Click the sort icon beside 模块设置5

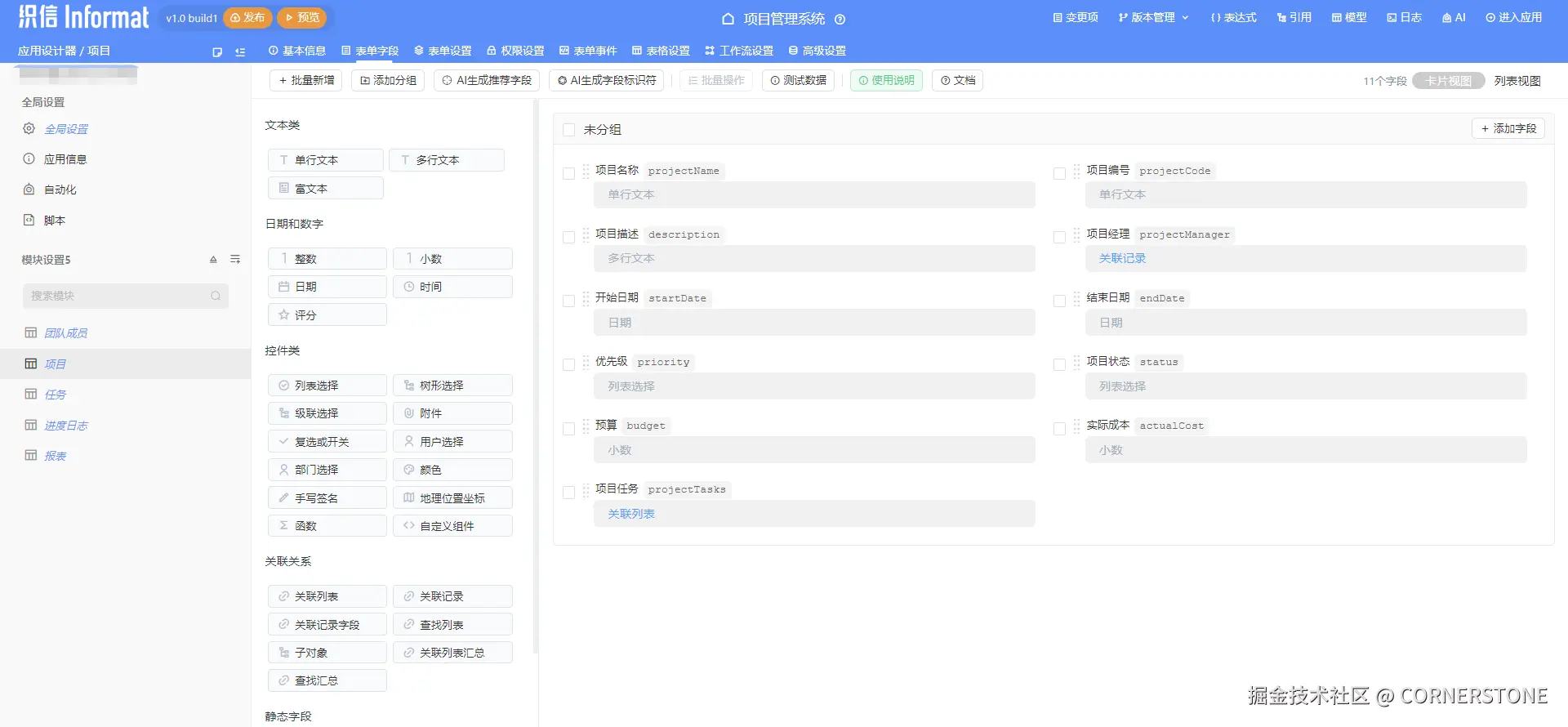pyautogui.click(x=213, y=260)
